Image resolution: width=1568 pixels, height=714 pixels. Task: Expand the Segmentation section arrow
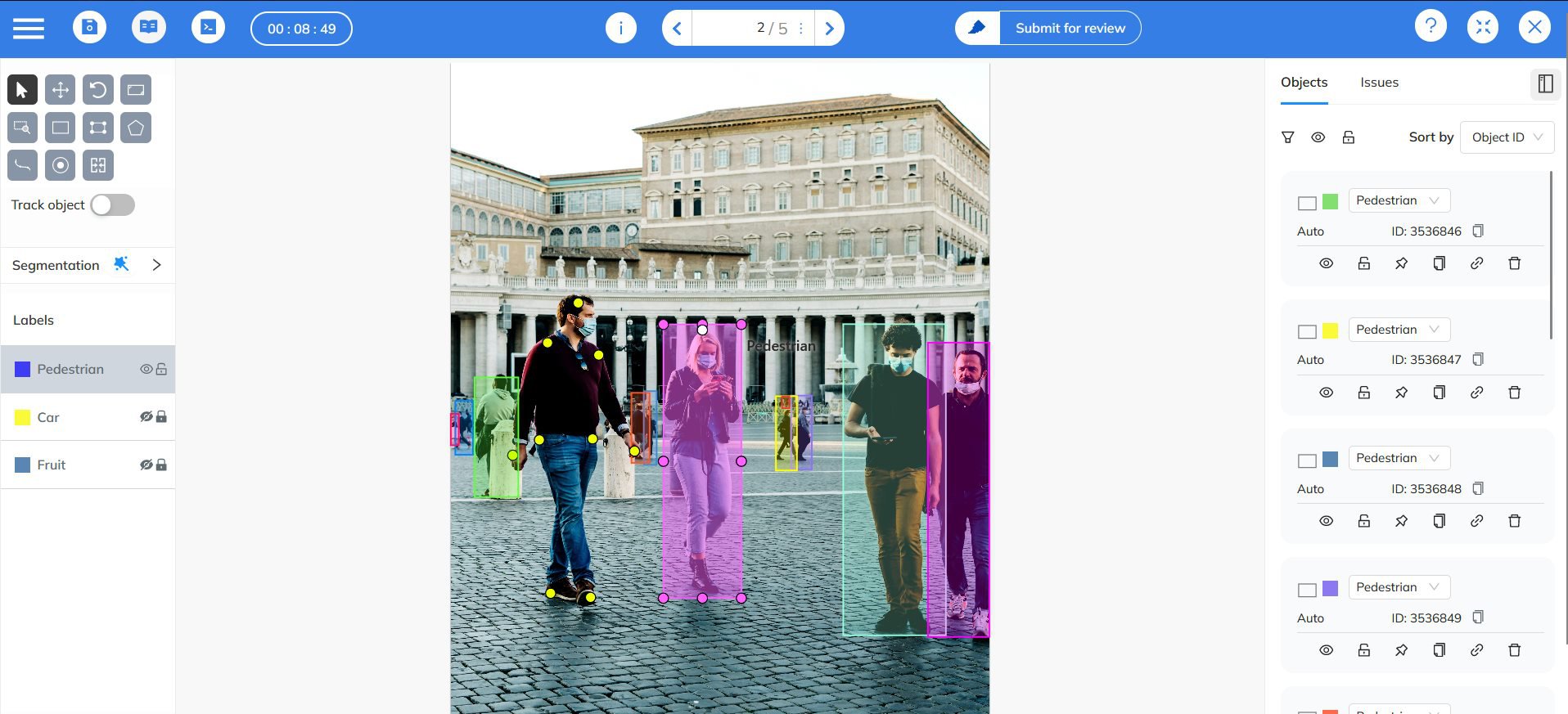pos(156,265)
